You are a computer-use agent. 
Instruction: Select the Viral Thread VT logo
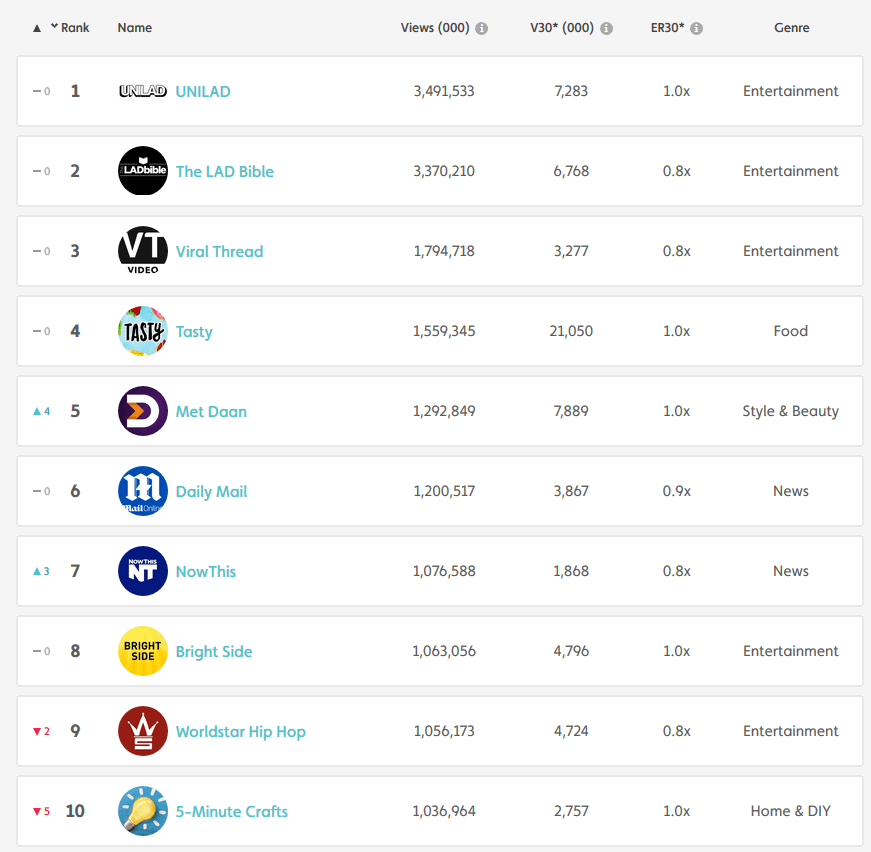point(142,251)
